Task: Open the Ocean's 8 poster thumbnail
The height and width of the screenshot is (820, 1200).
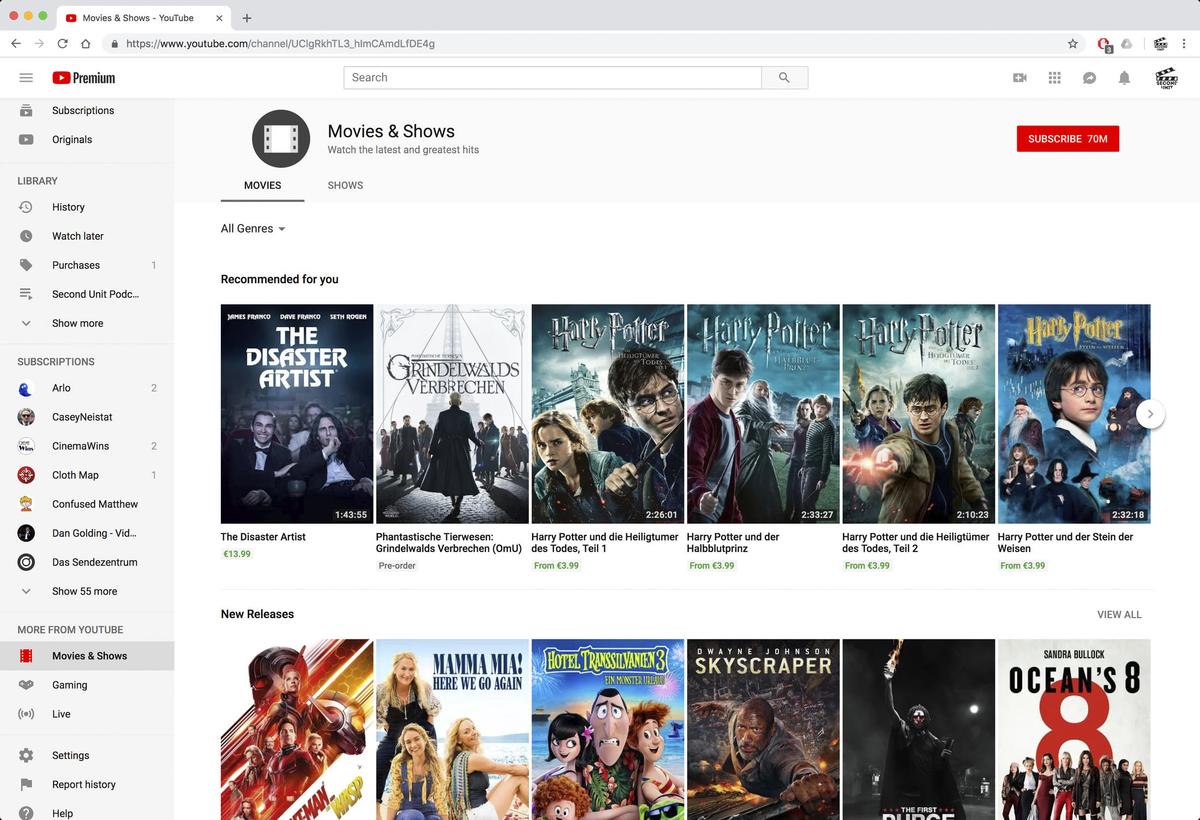Action: pyautogui.click(x=1074, y=730)
